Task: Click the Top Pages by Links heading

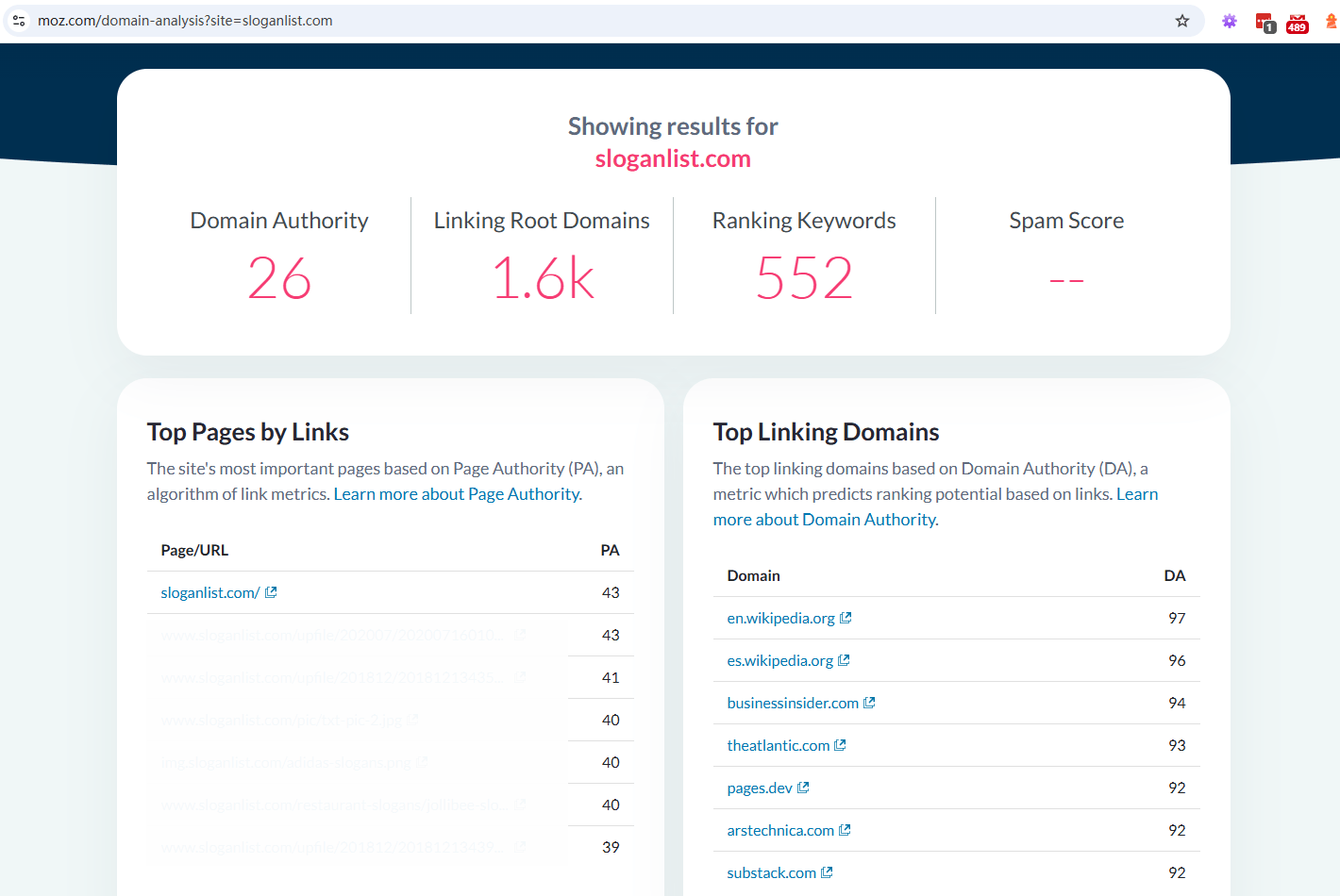Action: [248, 432]
